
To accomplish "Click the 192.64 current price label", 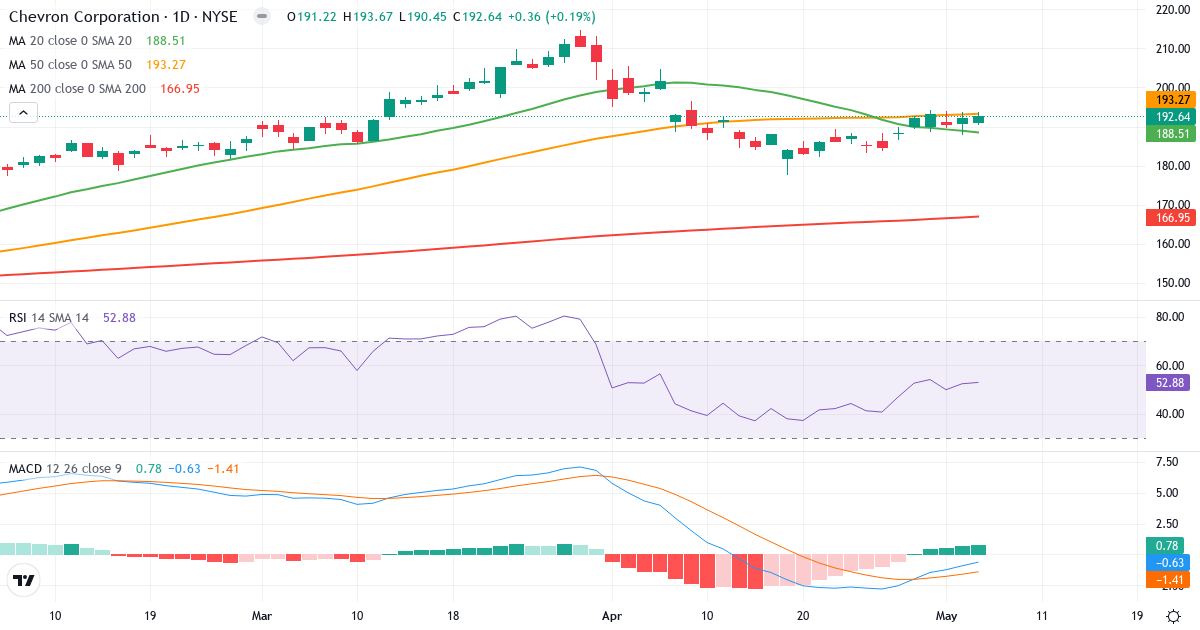I will pos(1170,117).
